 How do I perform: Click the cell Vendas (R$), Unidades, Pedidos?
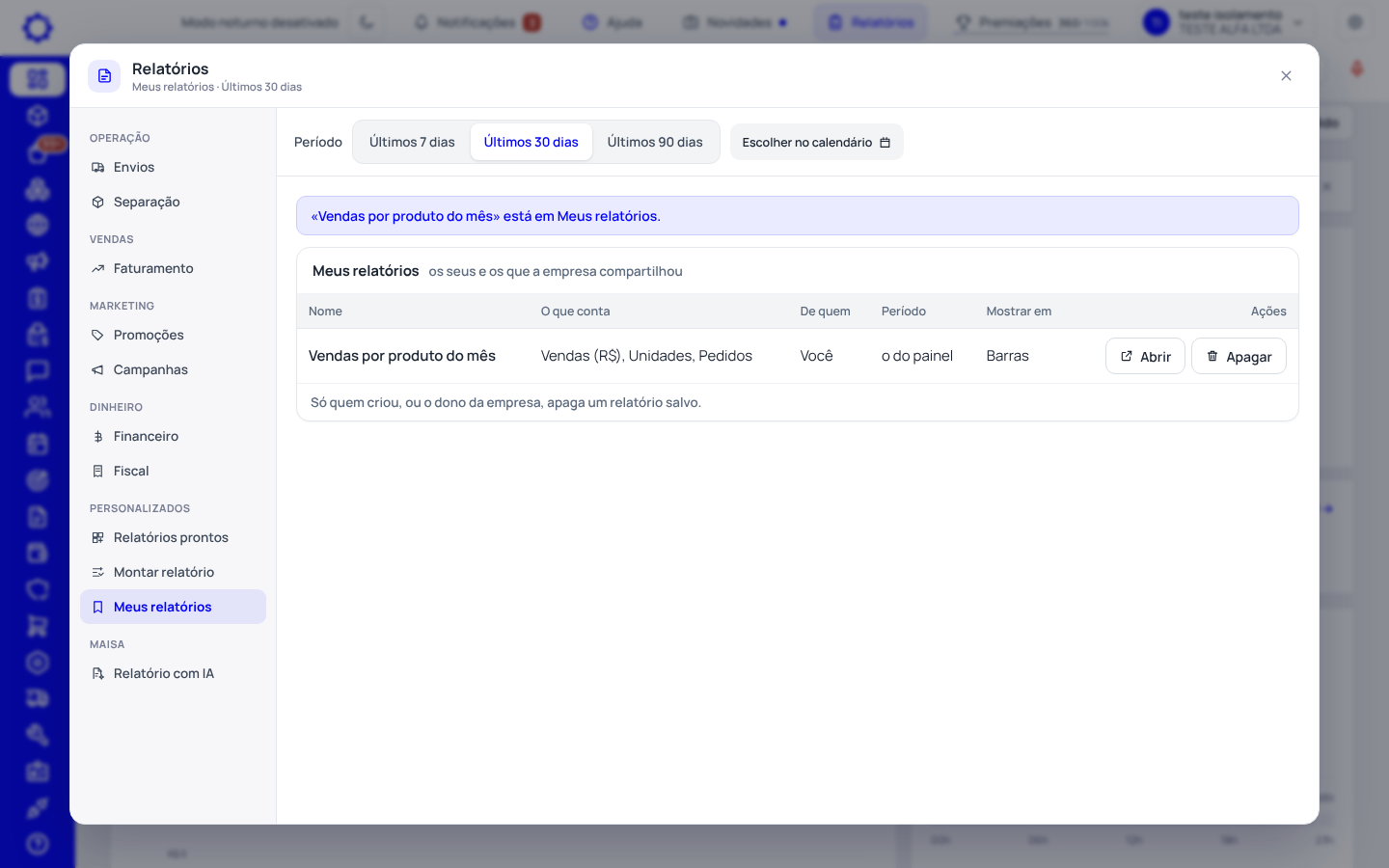[x=646, y=356]
